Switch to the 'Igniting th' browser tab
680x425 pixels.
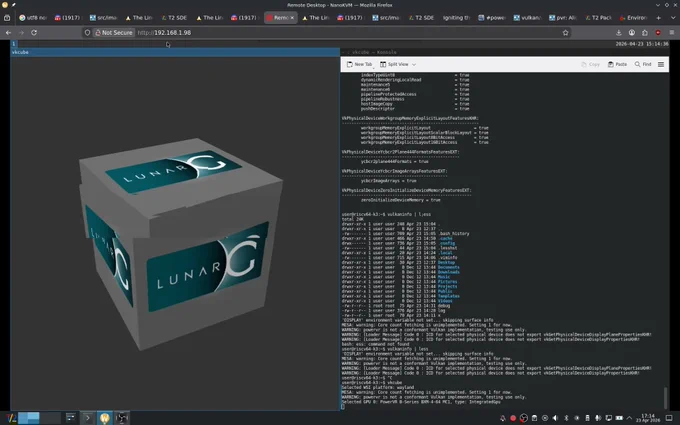click(457, 18)
